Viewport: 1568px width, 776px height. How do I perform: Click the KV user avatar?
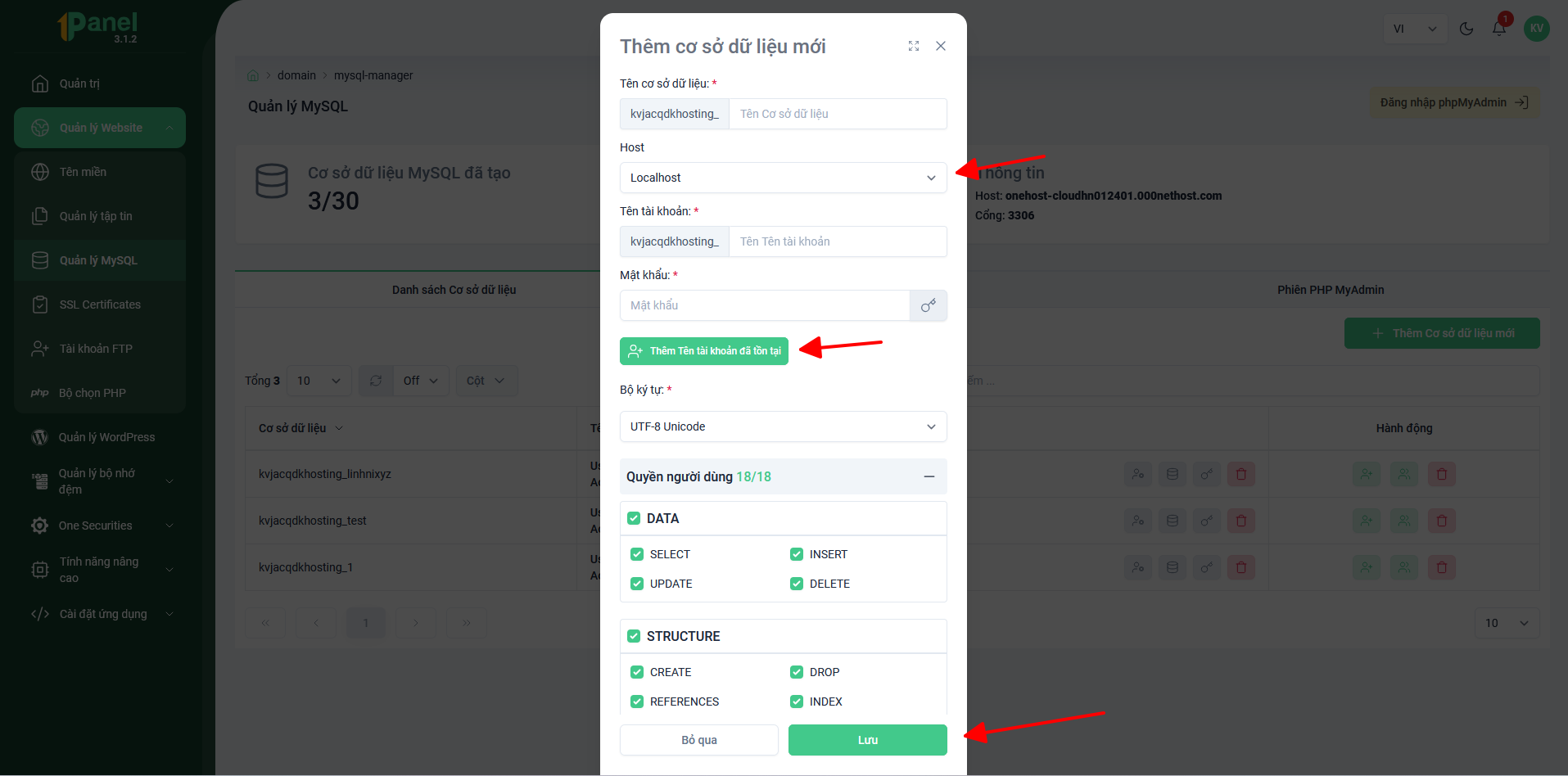(1536, 29)
